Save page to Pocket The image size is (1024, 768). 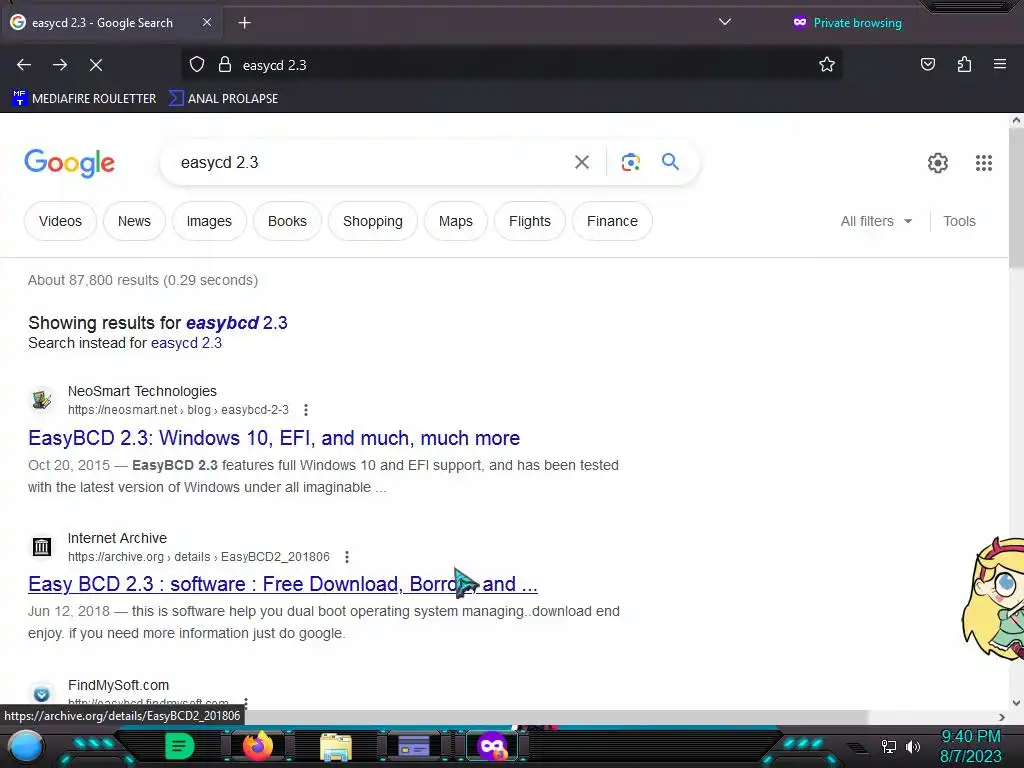click(927, 64)
